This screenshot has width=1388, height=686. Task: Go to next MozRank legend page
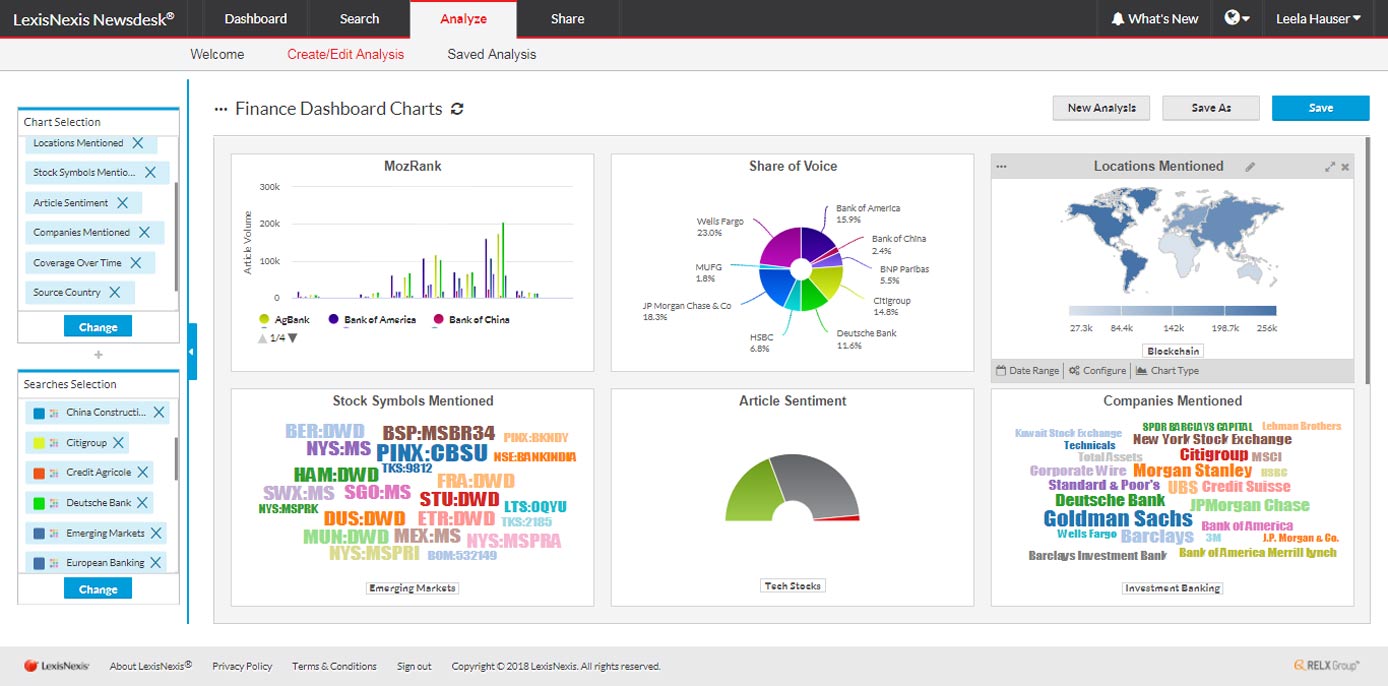tap(293, 338)
